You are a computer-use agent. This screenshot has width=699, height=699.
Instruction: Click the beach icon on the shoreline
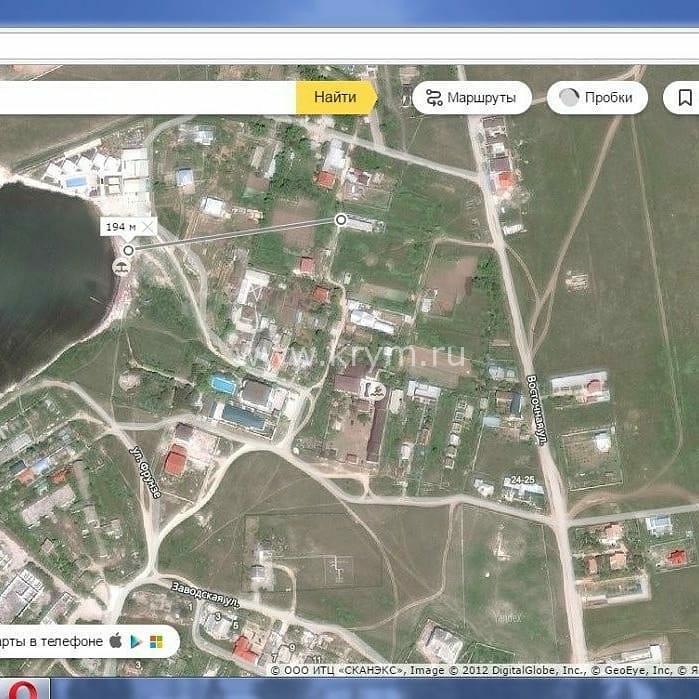pyautogui.click(x=121, y=266)
